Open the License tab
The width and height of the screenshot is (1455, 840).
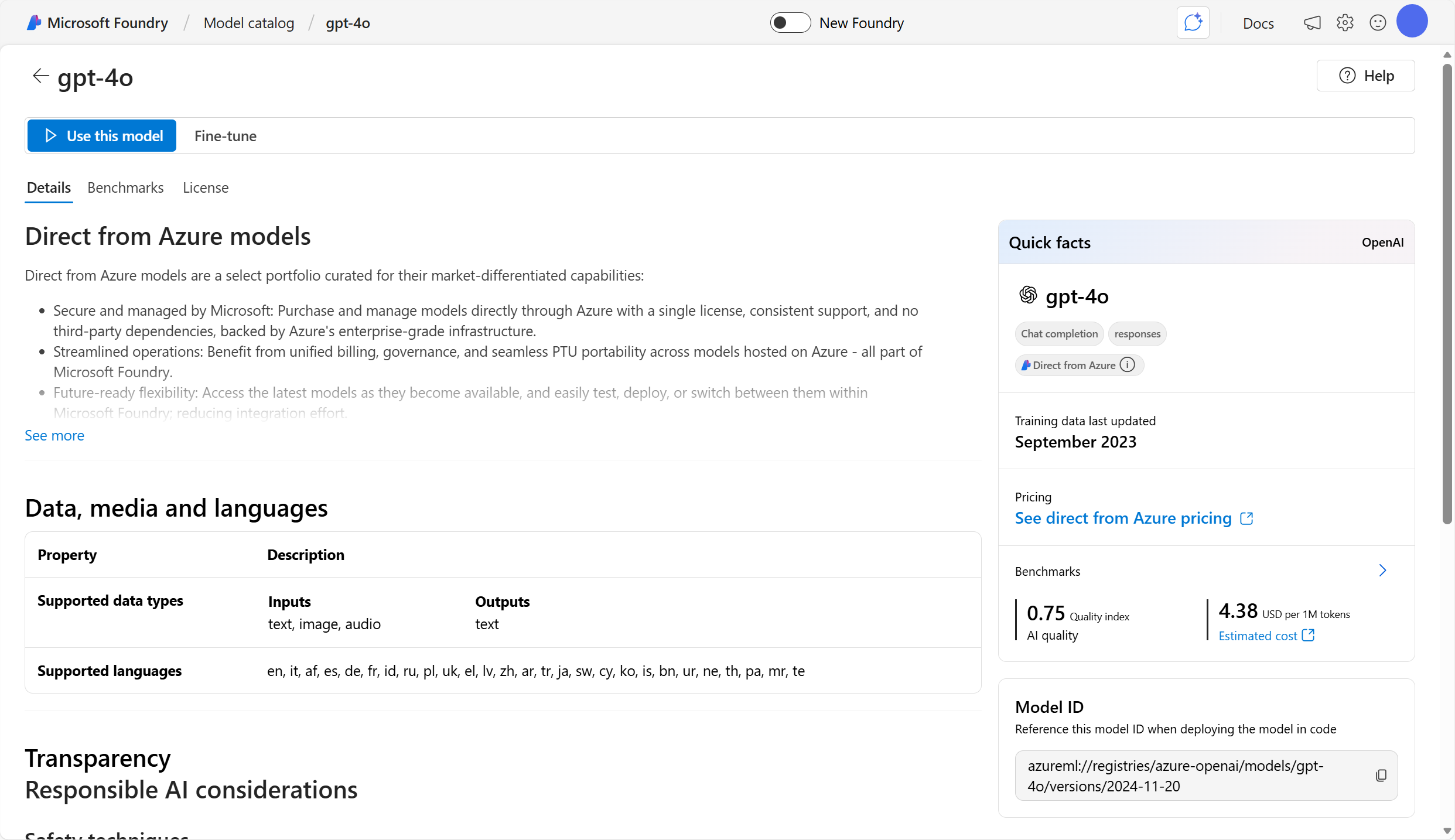coord(206,187)
